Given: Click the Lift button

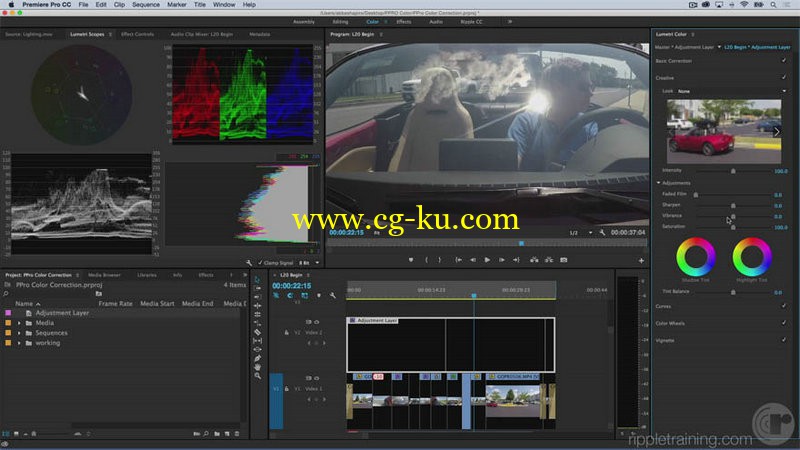Looking at the screenshot, I should [534, 260].
